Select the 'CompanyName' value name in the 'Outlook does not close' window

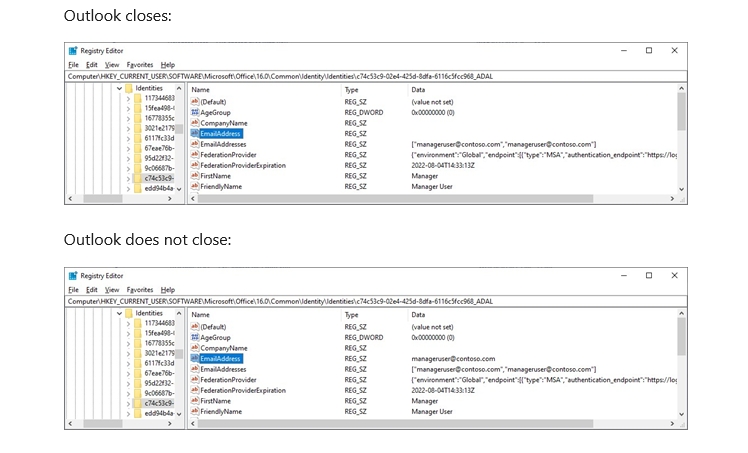click(224, 348)
